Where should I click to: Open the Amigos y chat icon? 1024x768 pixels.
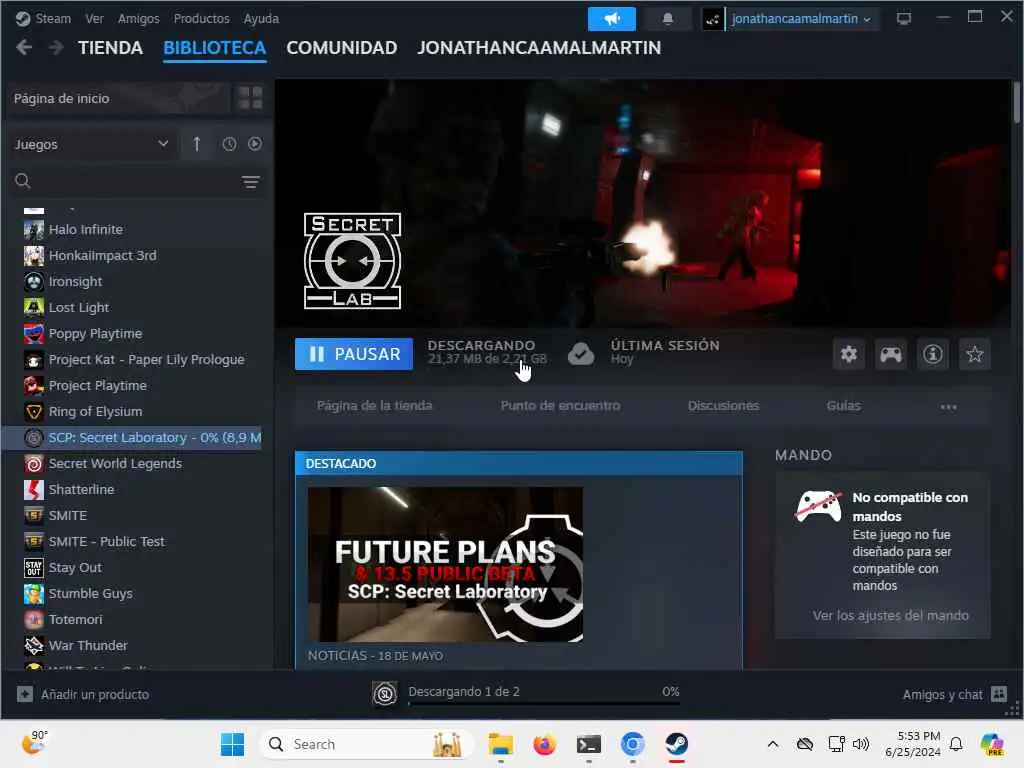[x=999, y=694]
